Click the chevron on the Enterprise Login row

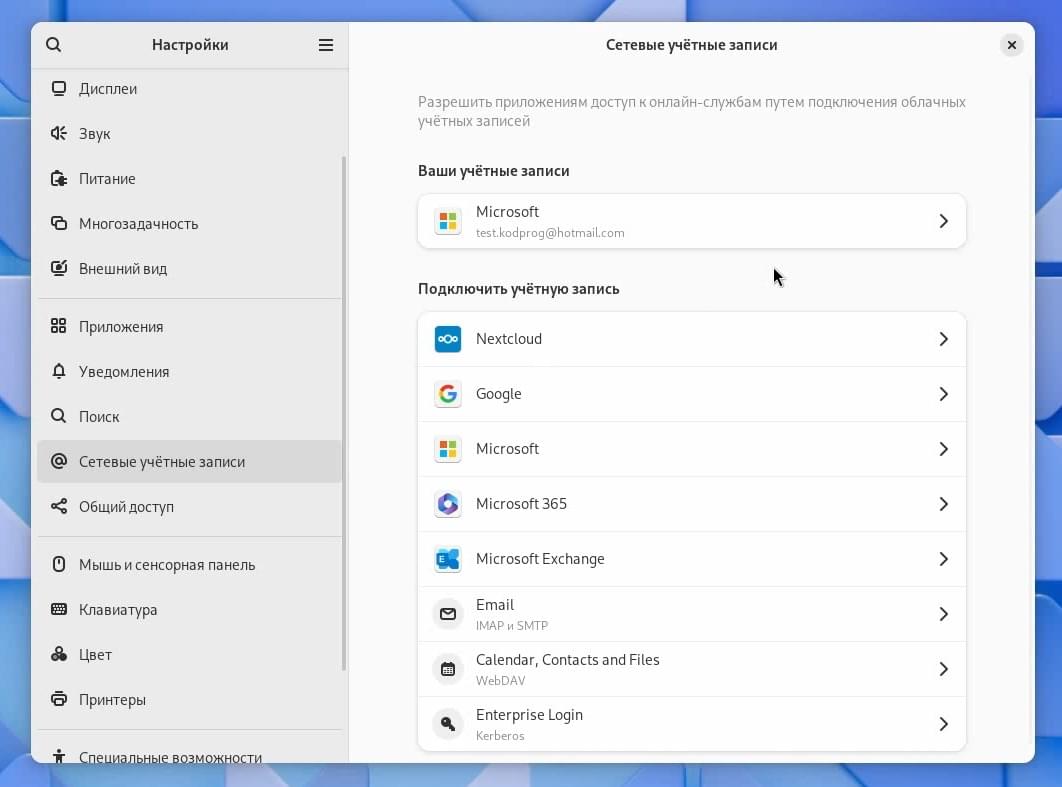(943, 724)
